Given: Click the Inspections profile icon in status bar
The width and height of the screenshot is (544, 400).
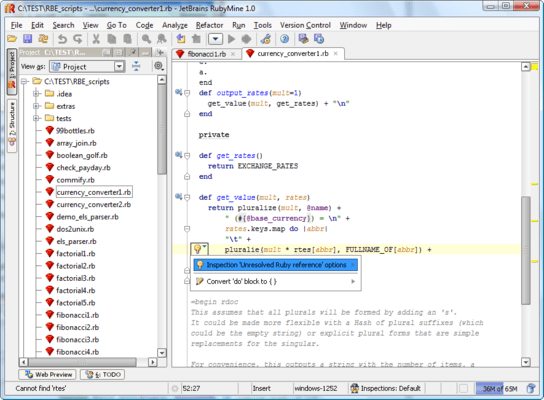Looking at the screenshot, I should 354,388.
